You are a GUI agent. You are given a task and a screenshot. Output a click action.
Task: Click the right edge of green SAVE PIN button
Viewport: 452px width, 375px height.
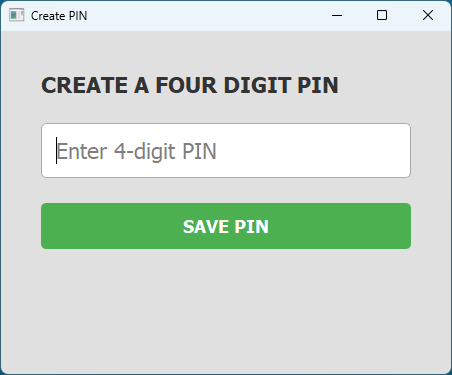click(x=405, y=226)
